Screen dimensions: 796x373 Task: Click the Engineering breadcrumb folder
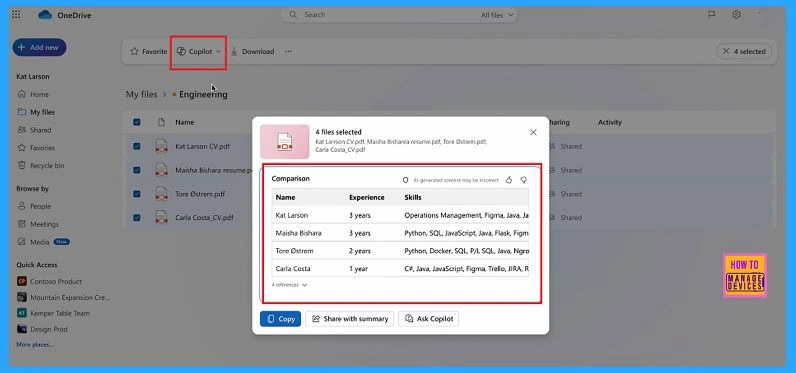click(x=203, y=94)
